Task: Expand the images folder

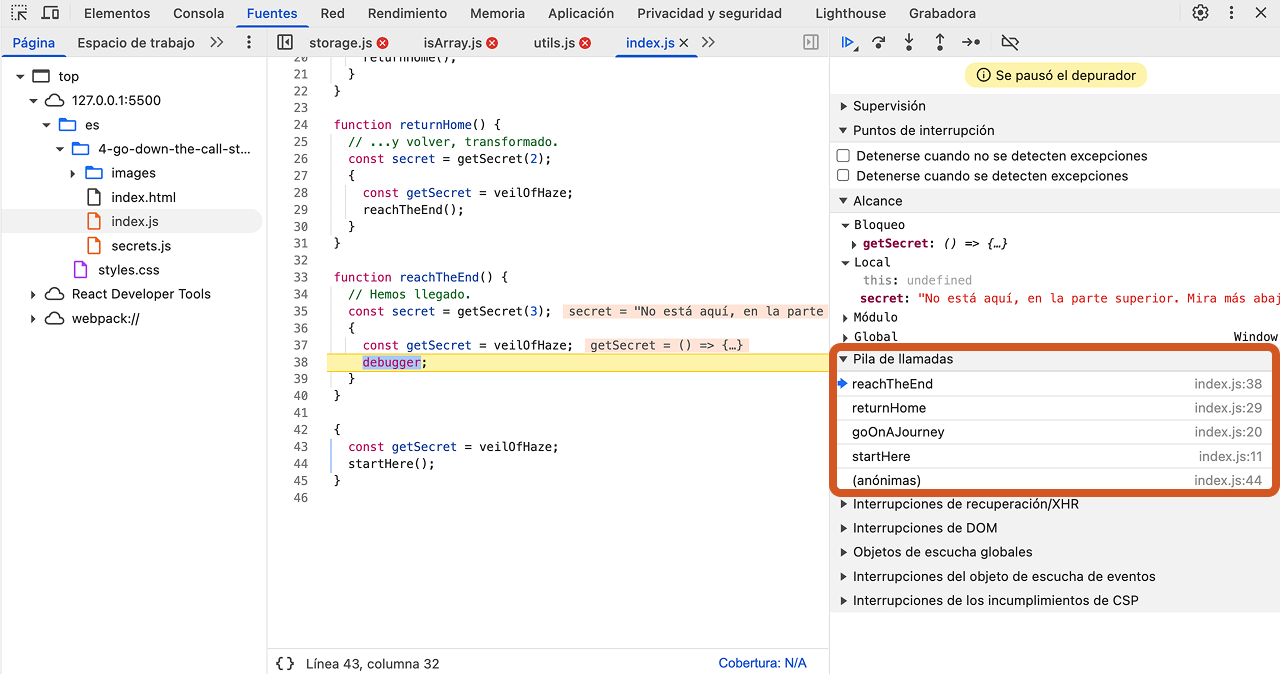Action: click(x=72, y=174)
